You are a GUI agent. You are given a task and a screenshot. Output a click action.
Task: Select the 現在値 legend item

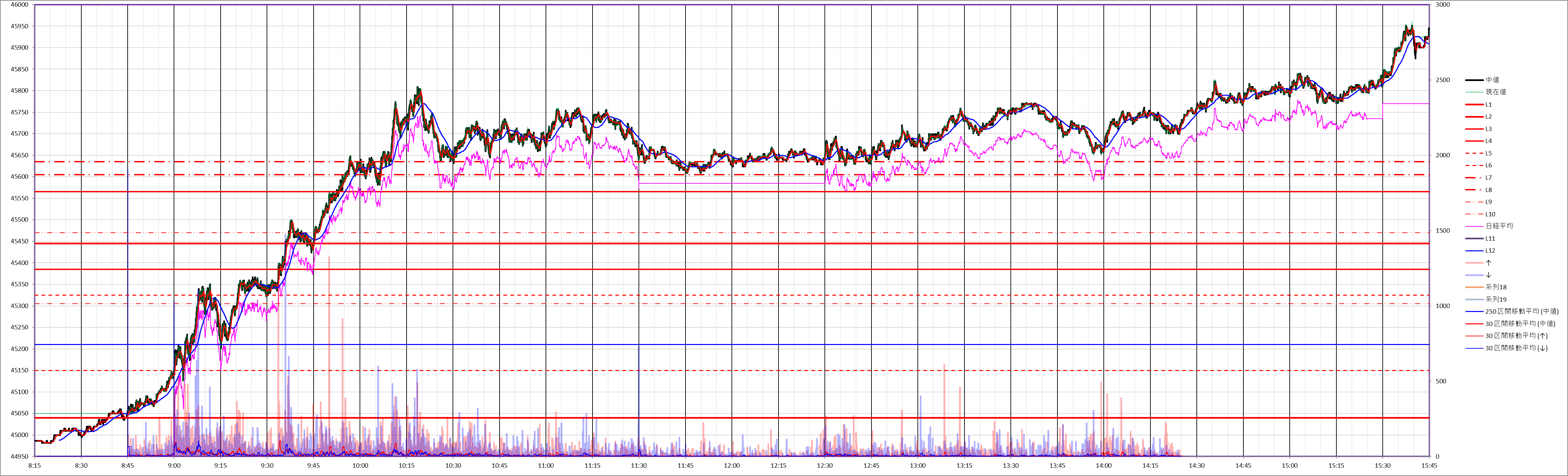[x=1496, y=92]
